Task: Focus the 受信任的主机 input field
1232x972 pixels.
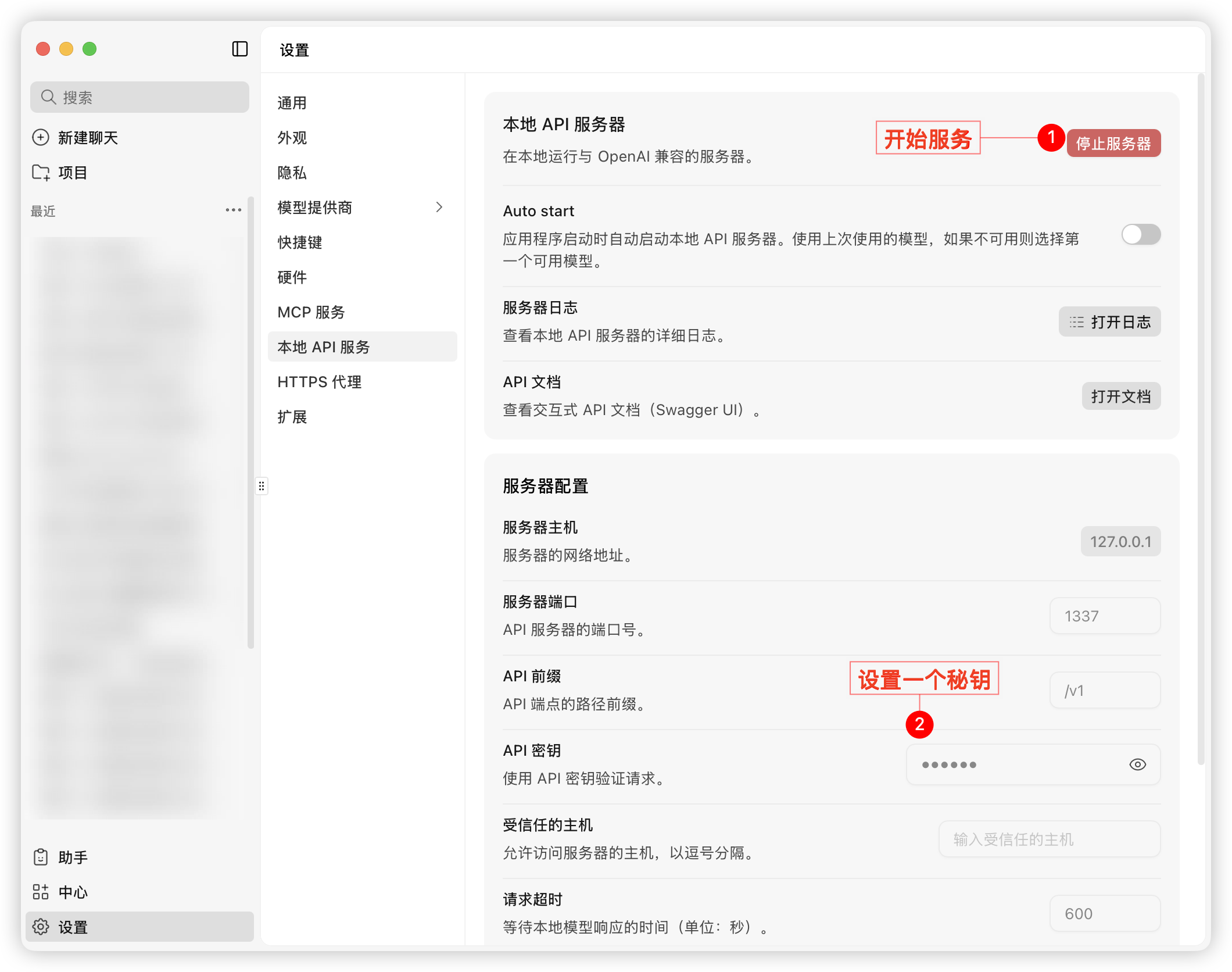Action: [x=1049, y=839]
